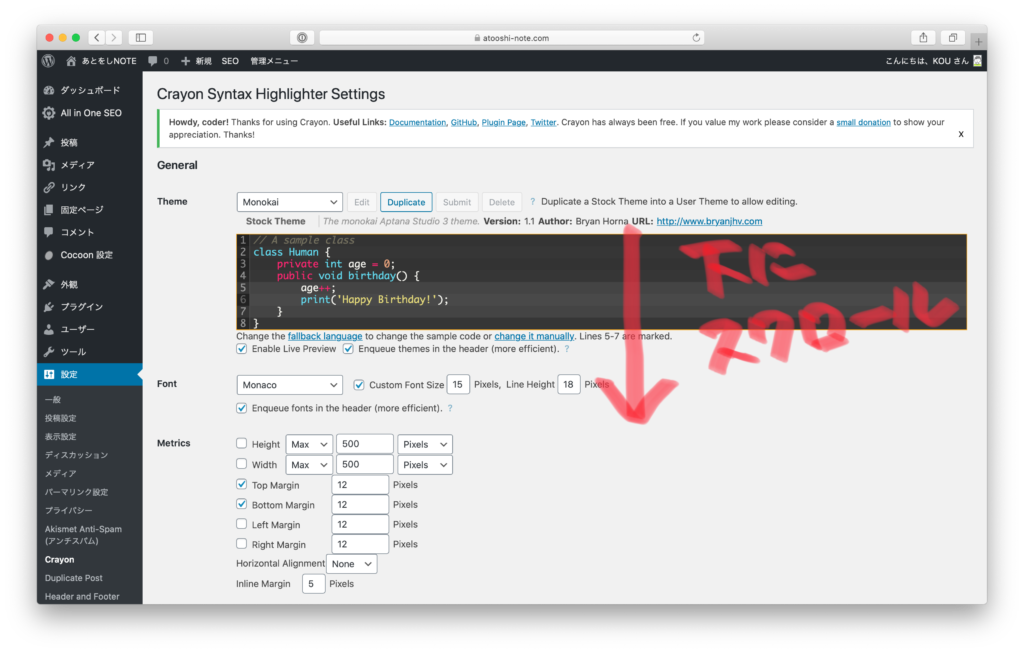Click the プラグイン plugin icon in sidebar
The width and height of the screenshot is (1024, 653).
click(49, 307)
